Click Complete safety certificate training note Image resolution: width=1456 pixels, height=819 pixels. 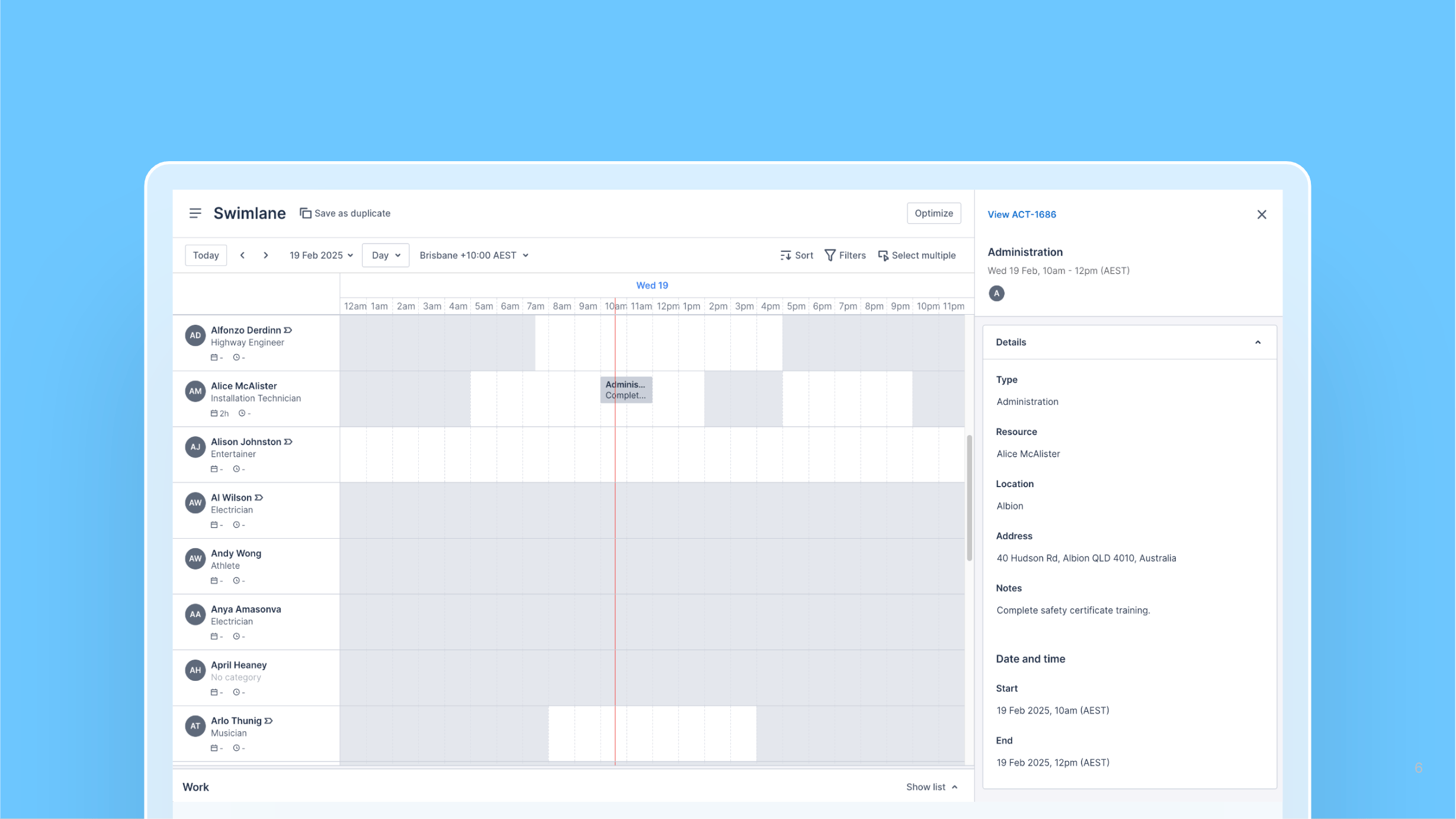(x=1073, y=610)
